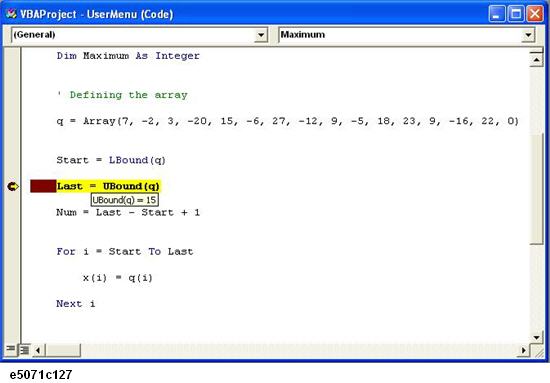Open the Maximum procedure dropdown
This screenshot has height=383, width=550.
pyautogui.click(x=528, y=35)
